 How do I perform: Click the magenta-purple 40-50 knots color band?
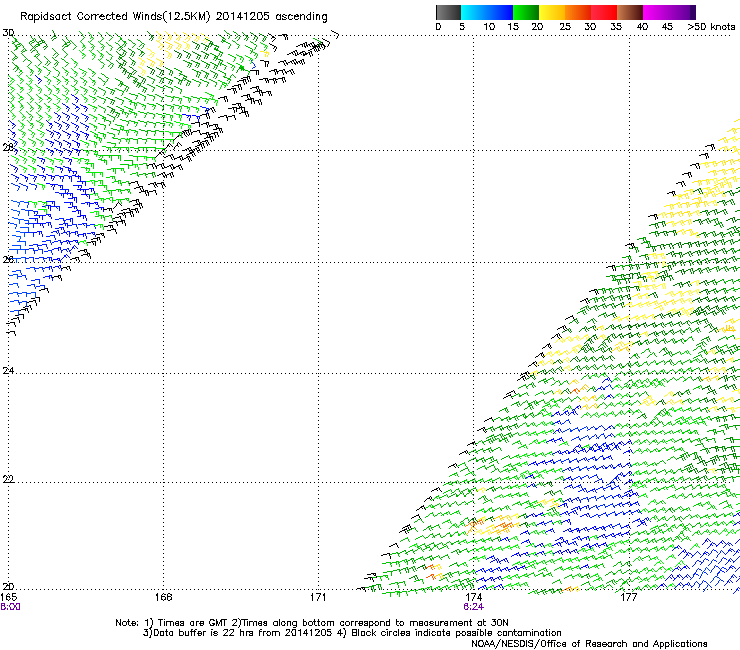669,12
